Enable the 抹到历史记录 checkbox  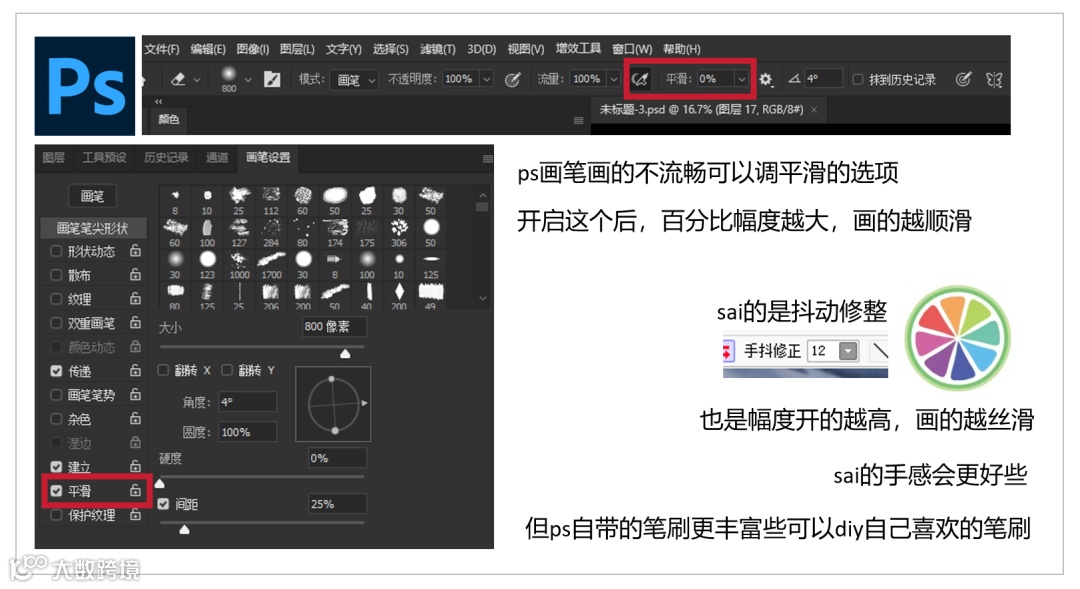pyautogui.click(x=858, y=79)
